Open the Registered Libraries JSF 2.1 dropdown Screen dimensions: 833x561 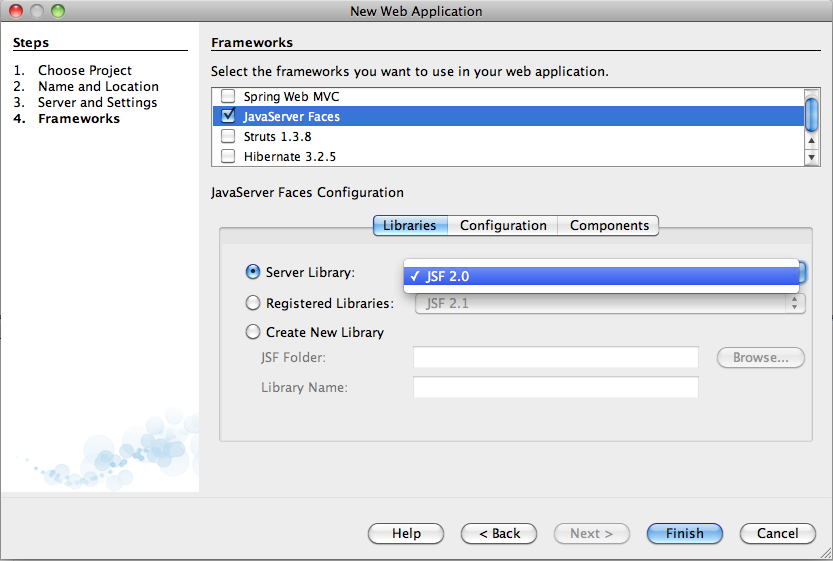(610, 303)
